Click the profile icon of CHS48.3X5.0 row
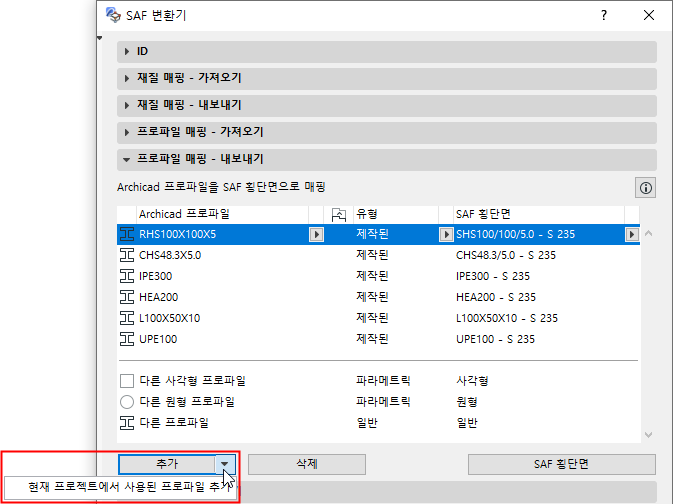 pos(127,255)
